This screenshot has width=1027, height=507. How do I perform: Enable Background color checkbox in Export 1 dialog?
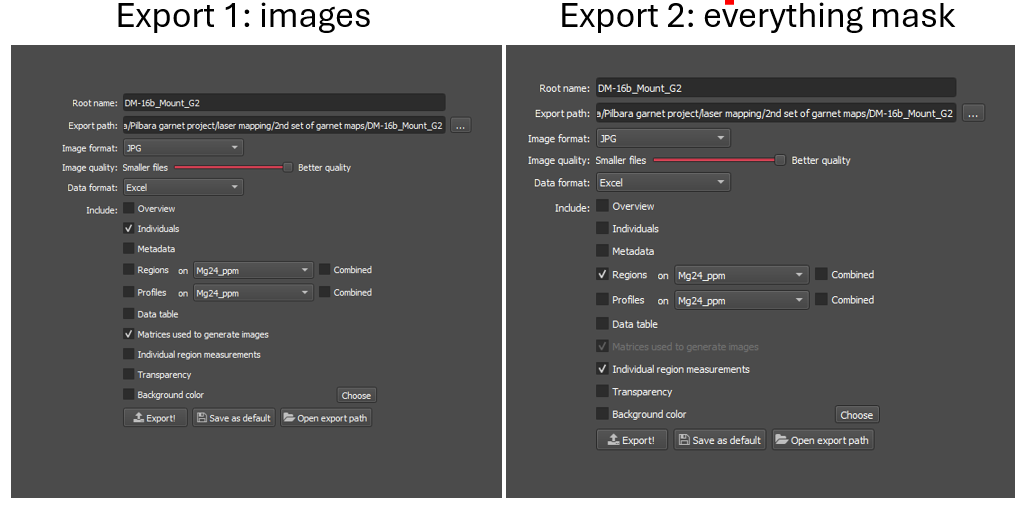pyautogui.click(x=129, y=395)
